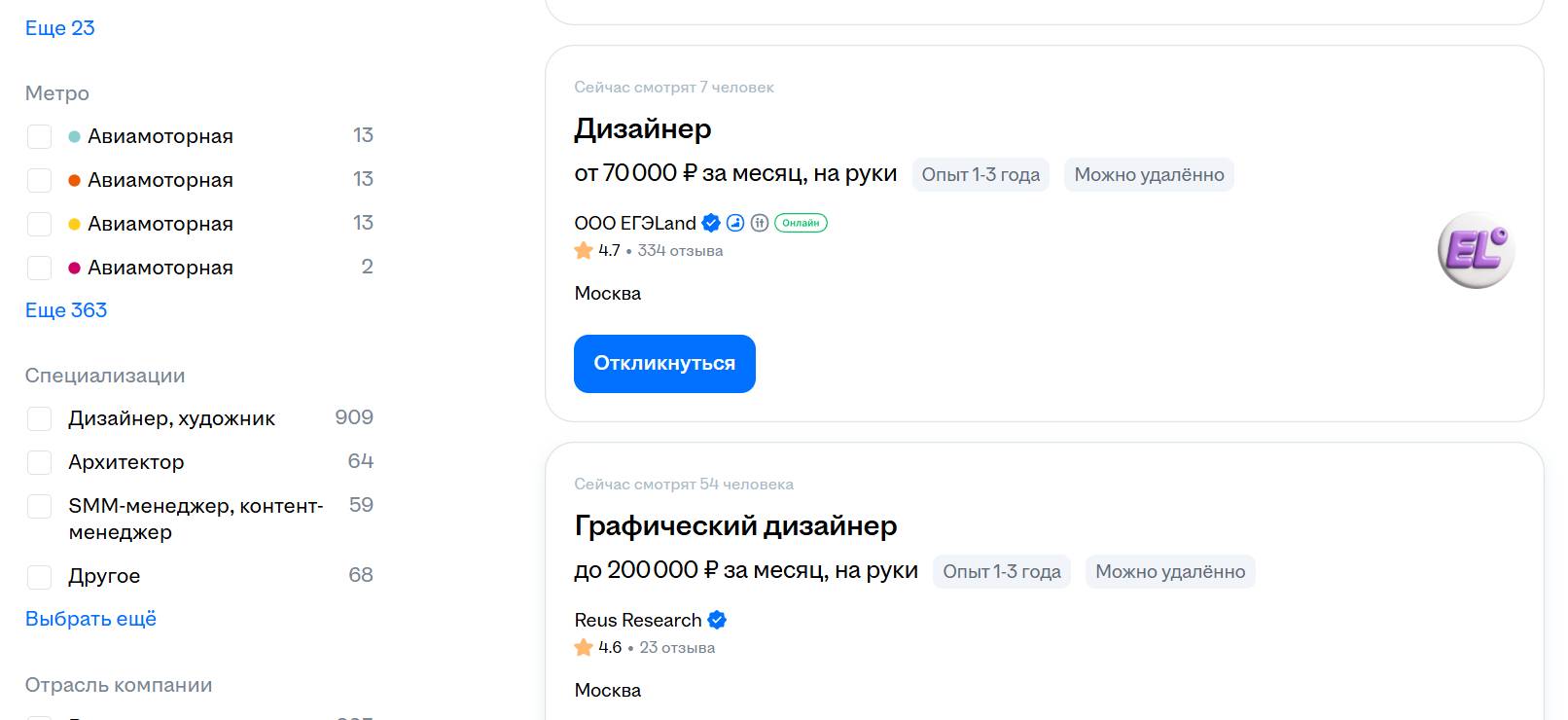Click the green Онлайн status badge
1568x720 pixels.
coord(801,223)
